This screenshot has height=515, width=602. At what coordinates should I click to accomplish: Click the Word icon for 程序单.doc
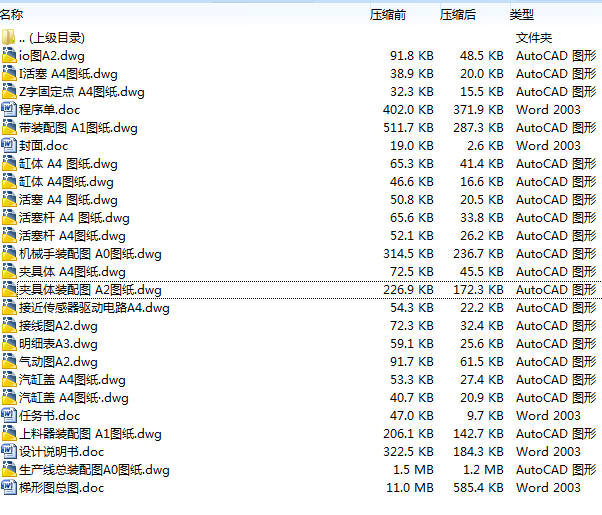(x=9, y=109)
